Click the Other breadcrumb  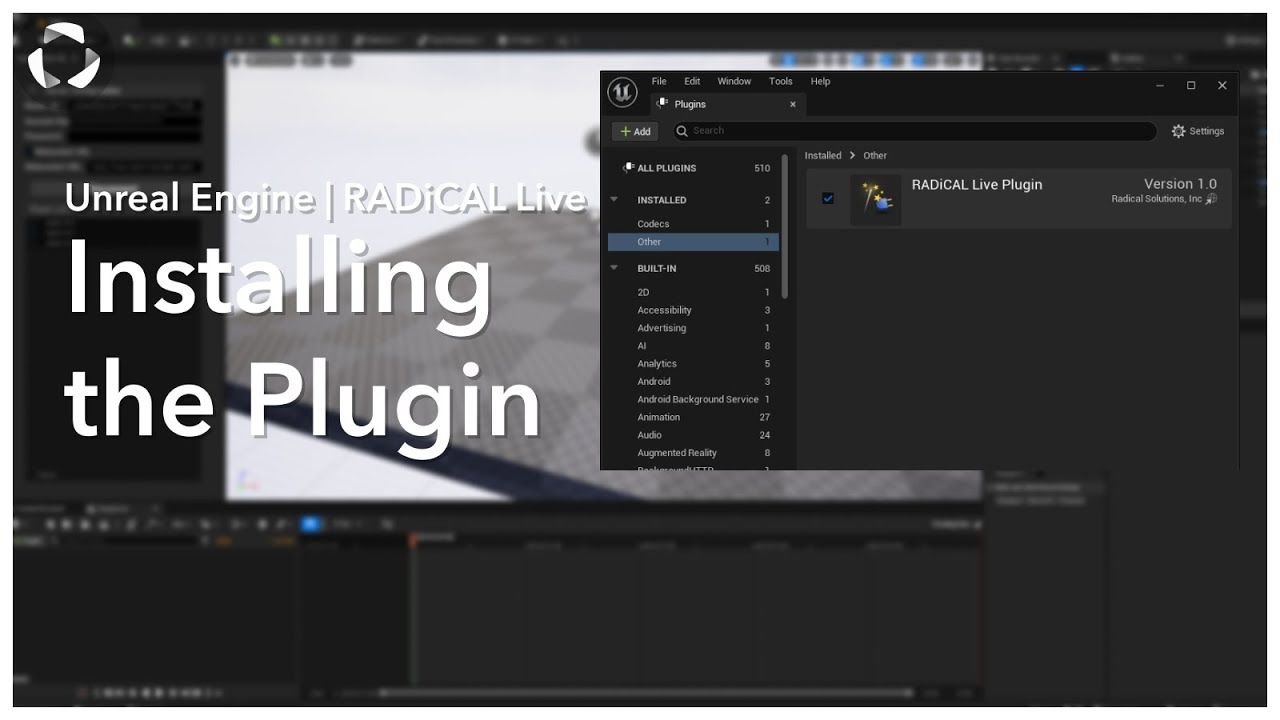click(x=875, y=156)
